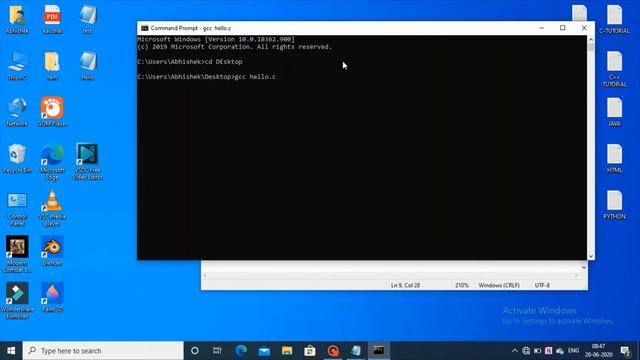Select the C++ TUTORIAL file icon
This screenshot has width=640, height=360.
click(x=614, y=69)
